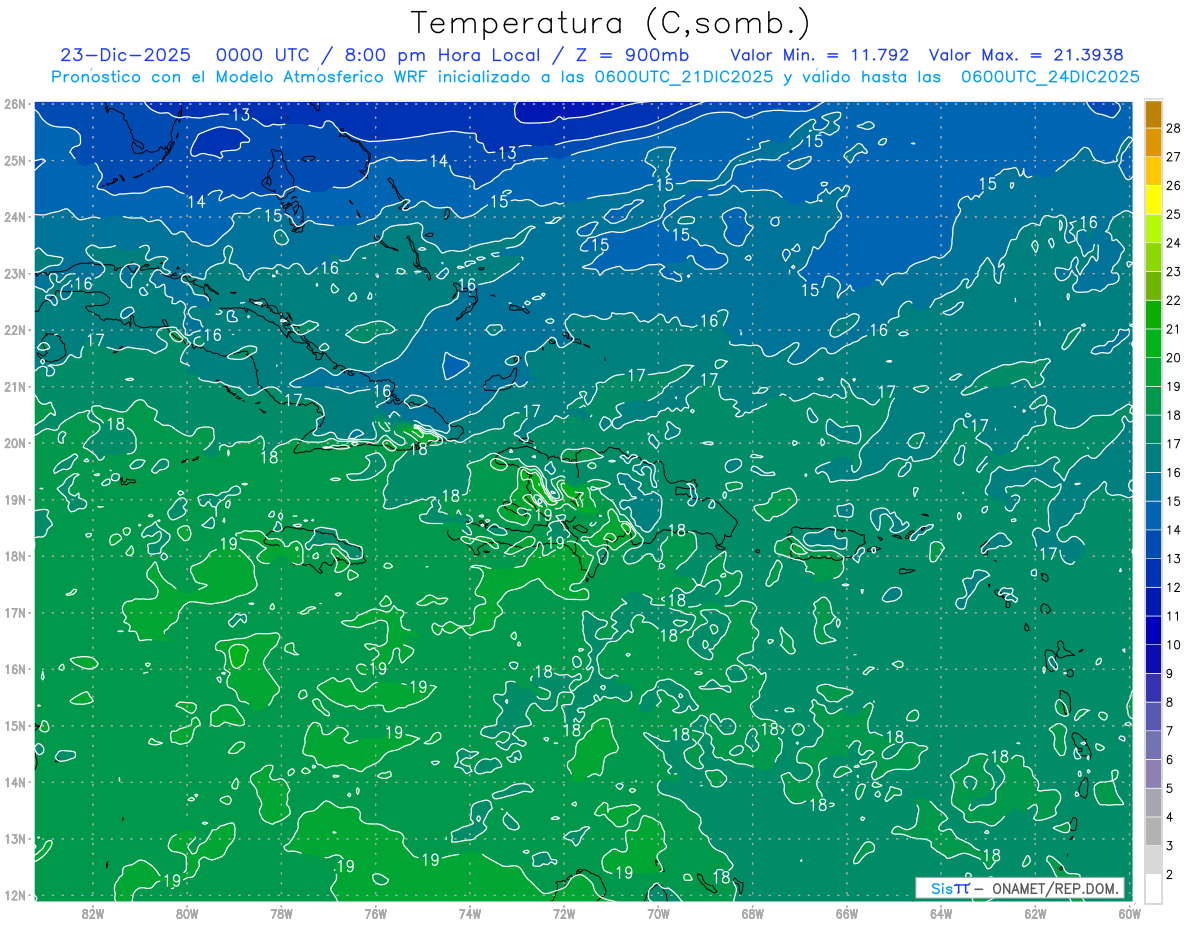Image resolution: width=1200 pixels, height=927 pixels.
Task: Click valid-until time '0600UTC_24DIC2025'
Action: (1050, 76)
